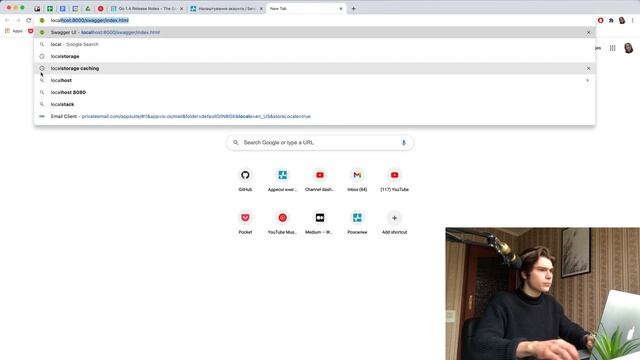
Task: Close the New Tab tab
Action: click(341, 8)
